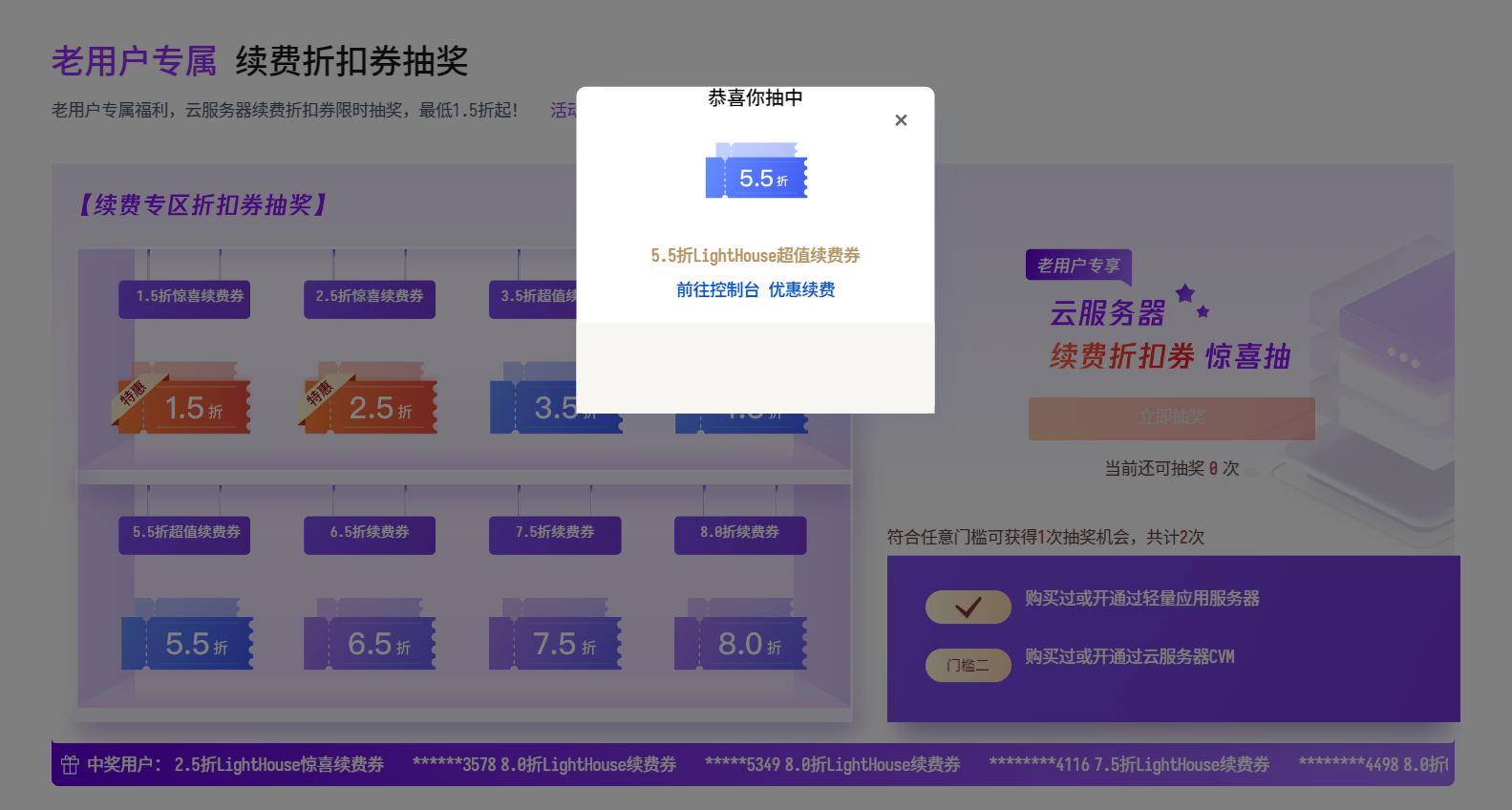Click the checkmark badge for the first threshold
The image size is (1512, 810).
click(969, 607)
